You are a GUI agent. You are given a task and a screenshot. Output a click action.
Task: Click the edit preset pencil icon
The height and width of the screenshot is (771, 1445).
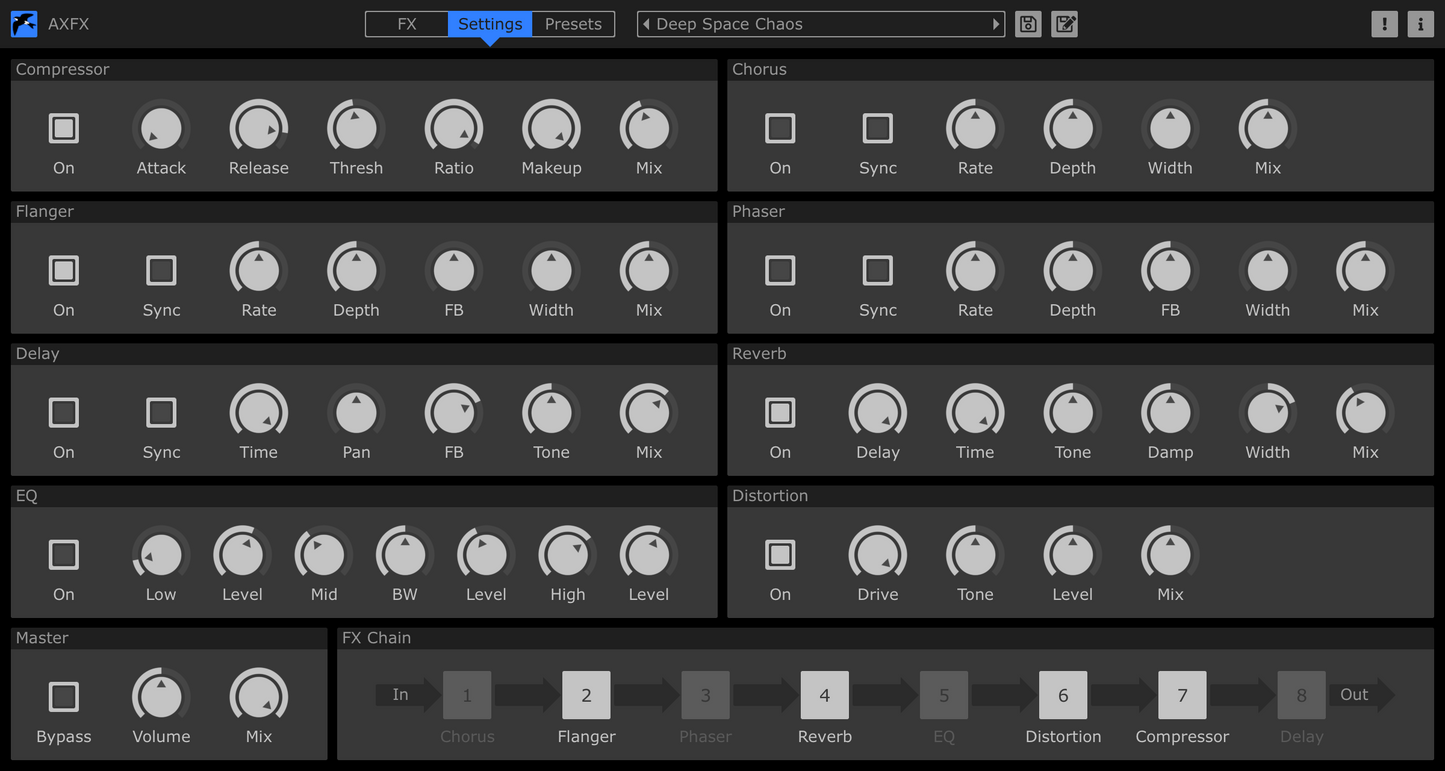click(x=1065, y=24)
